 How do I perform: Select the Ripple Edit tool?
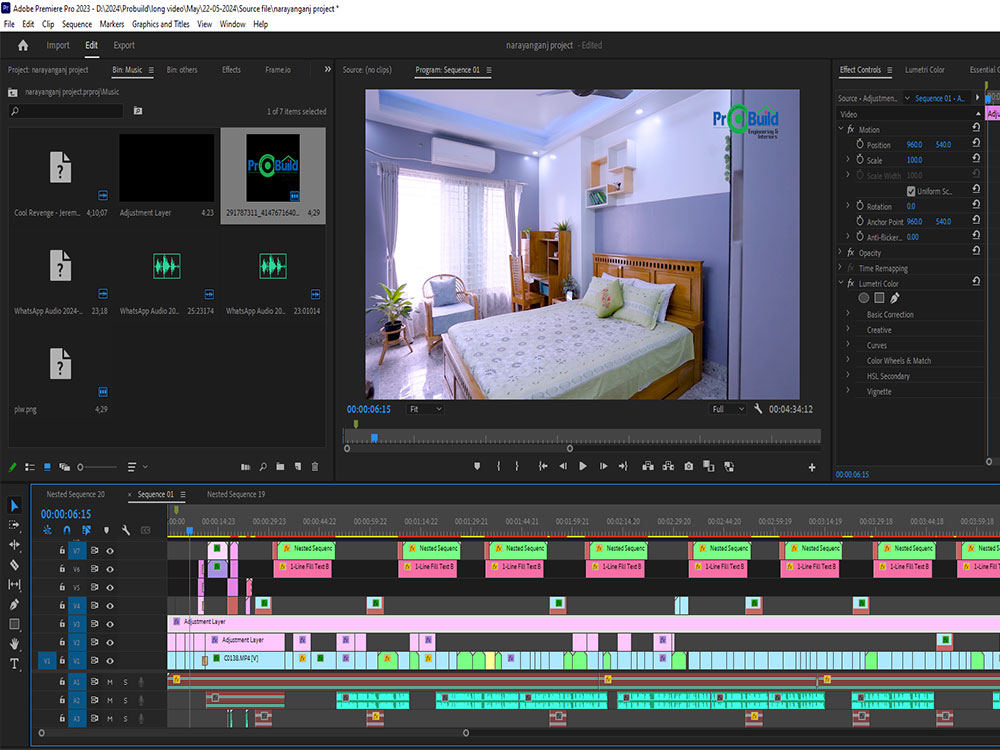click(x=14, y=545)
